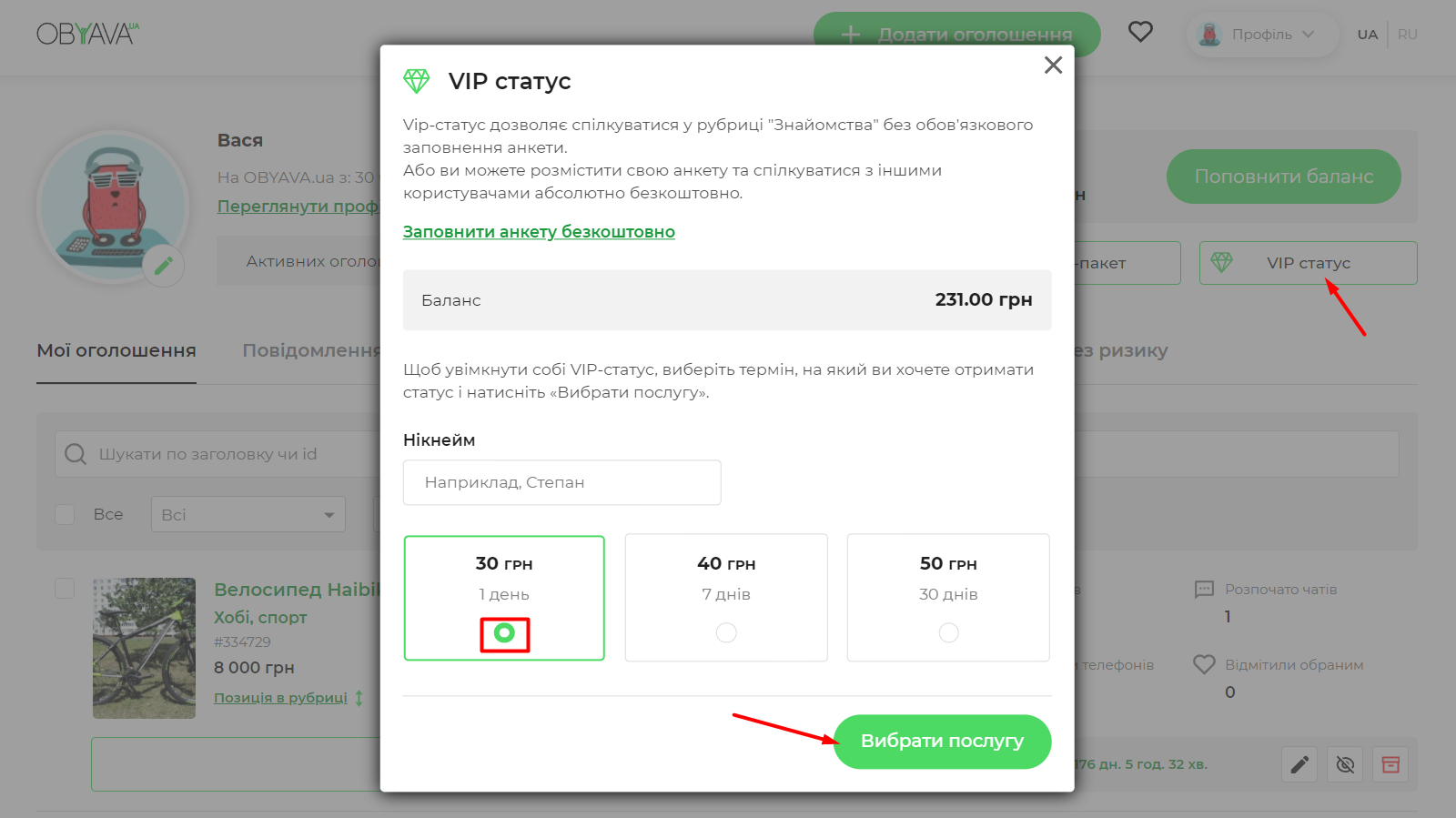Click the chat bubble icon near Розпочато чатів
Image resolution: width=1456 pixels, height=818 pixels.
[x=1205, y=589]
